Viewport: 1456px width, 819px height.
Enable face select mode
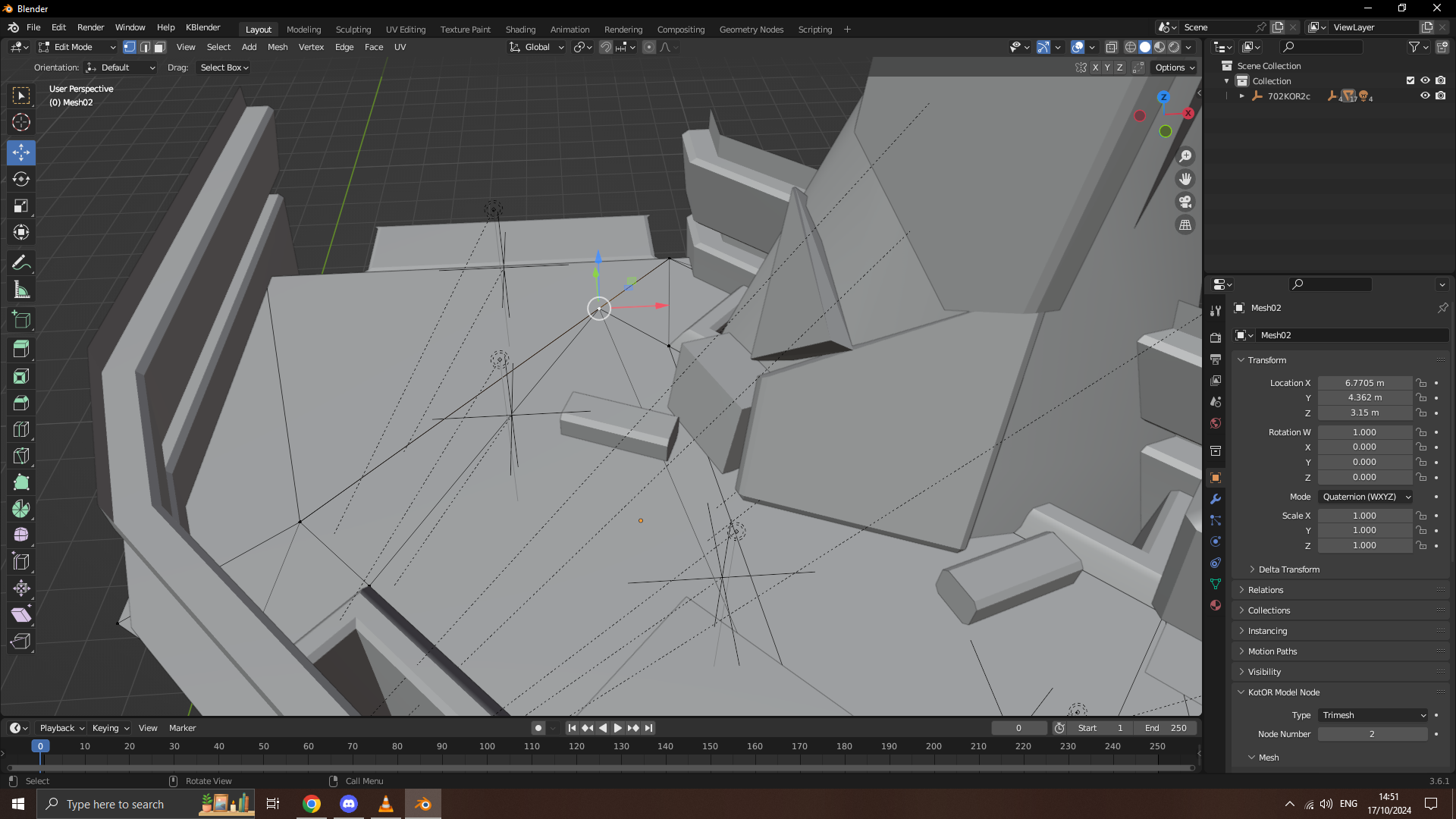click(160, 47)
